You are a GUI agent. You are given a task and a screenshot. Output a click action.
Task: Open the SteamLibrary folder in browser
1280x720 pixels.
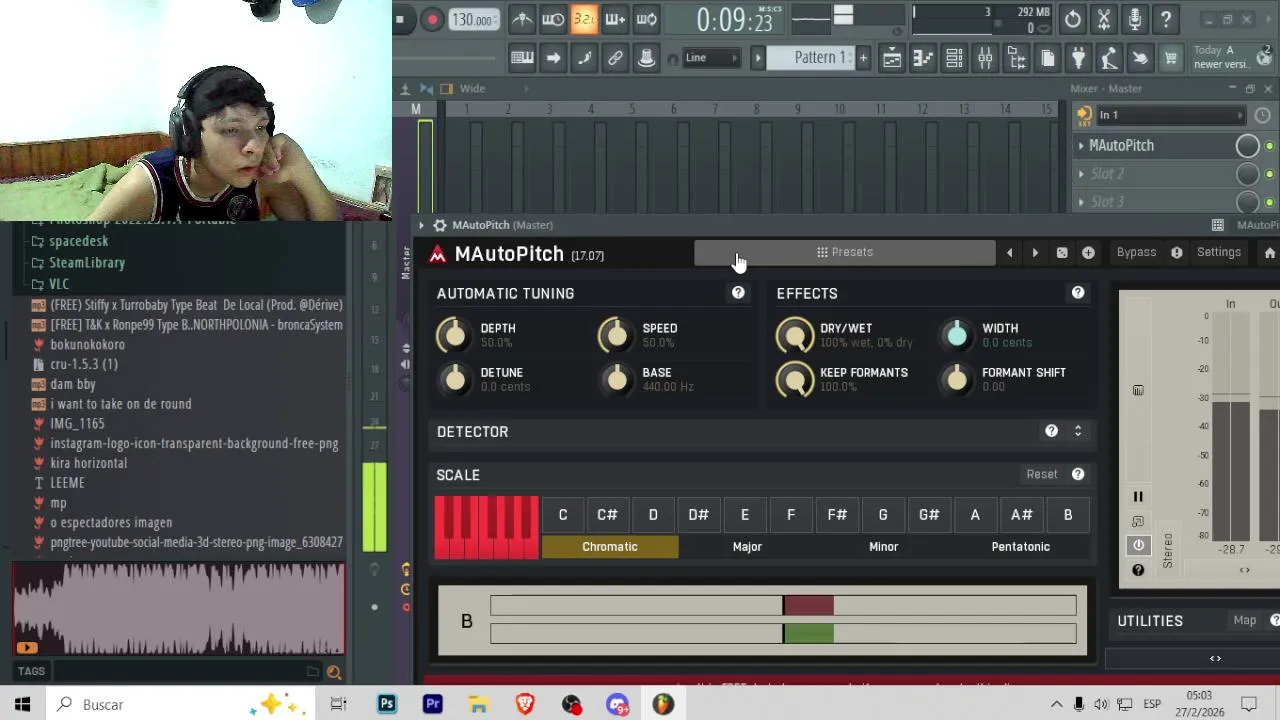tap(87, 263)
